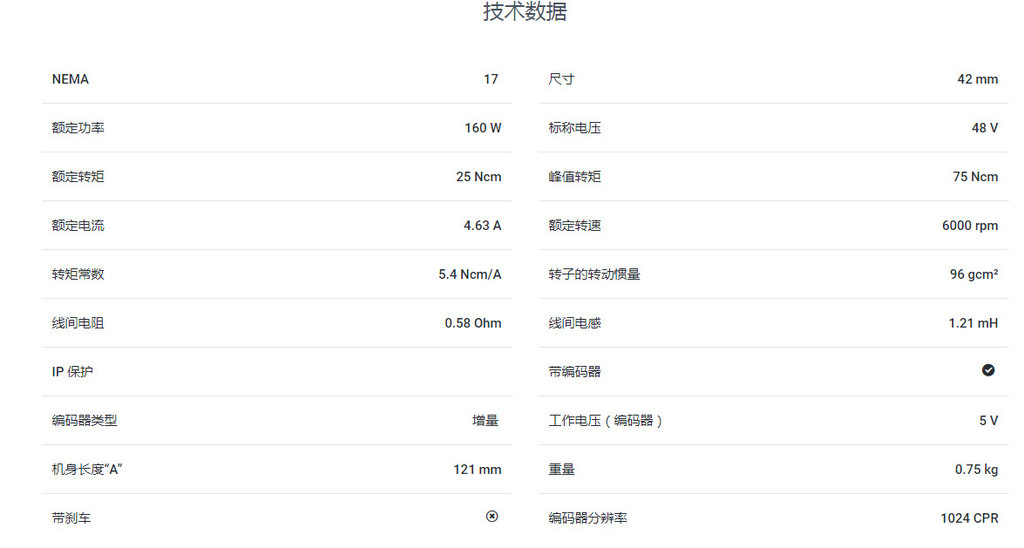This screenshot has width=1024, height=548.
Task: Click the 121 mm body length value
Action: [477, 469]
